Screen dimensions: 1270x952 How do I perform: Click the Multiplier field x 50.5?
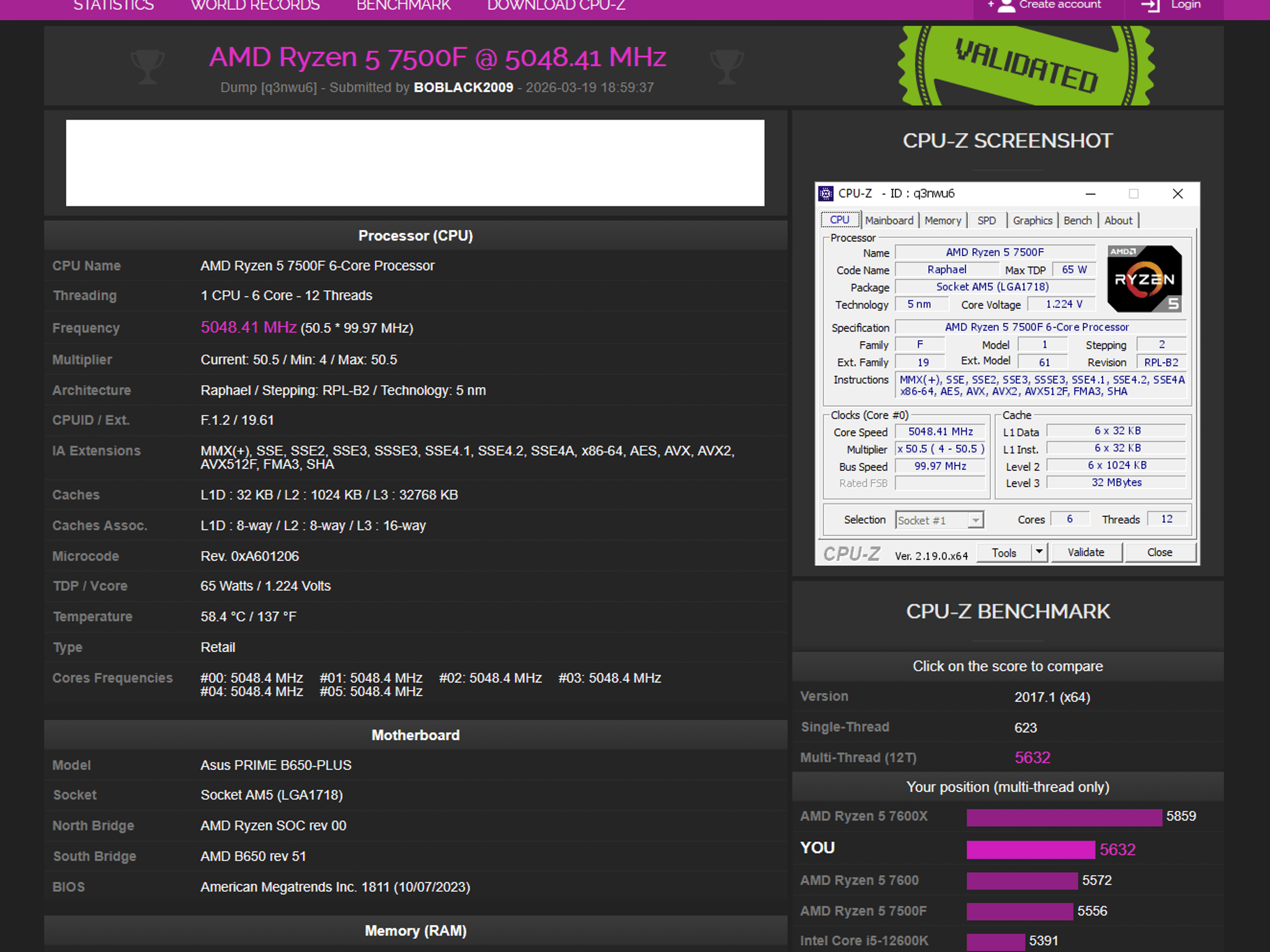tap(940, 449)
